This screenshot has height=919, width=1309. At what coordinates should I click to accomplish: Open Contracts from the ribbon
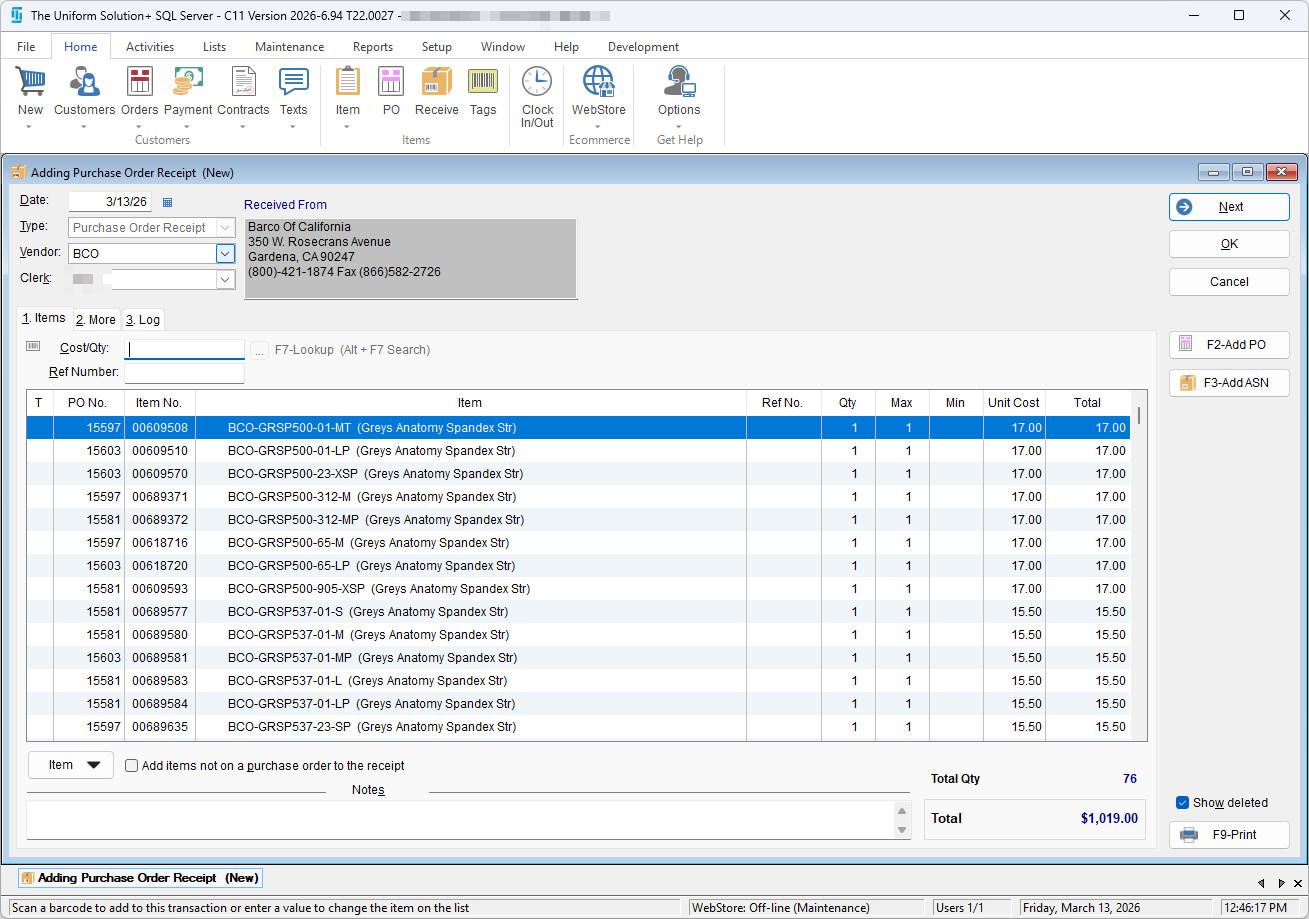(243, 84)
